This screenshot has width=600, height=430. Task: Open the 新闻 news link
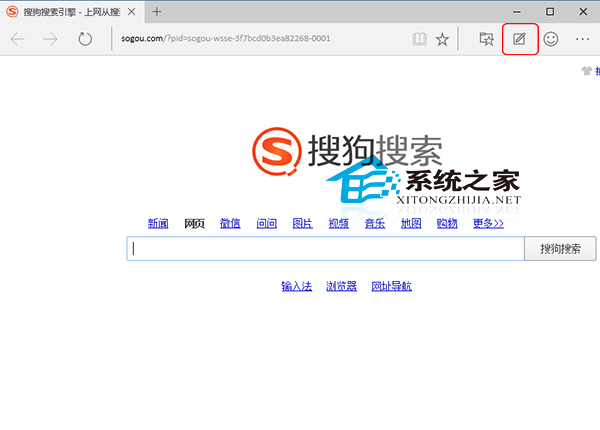tap(158, 223)
